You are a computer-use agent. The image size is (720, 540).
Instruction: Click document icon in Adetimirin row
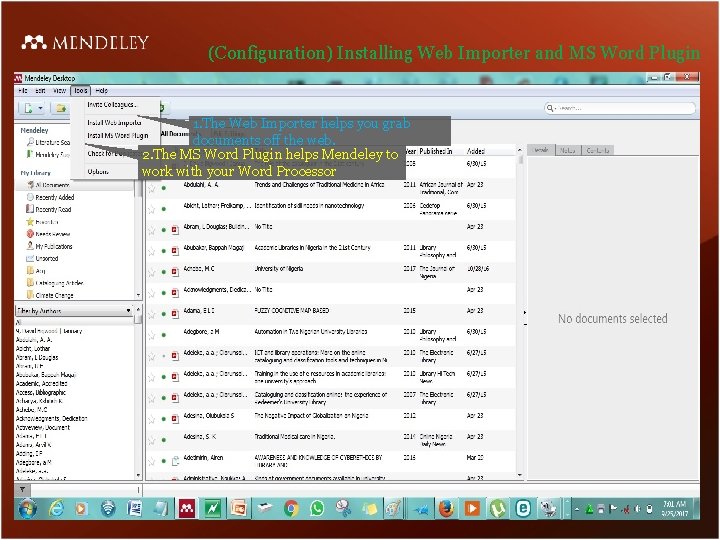click(x=175, y=461)
